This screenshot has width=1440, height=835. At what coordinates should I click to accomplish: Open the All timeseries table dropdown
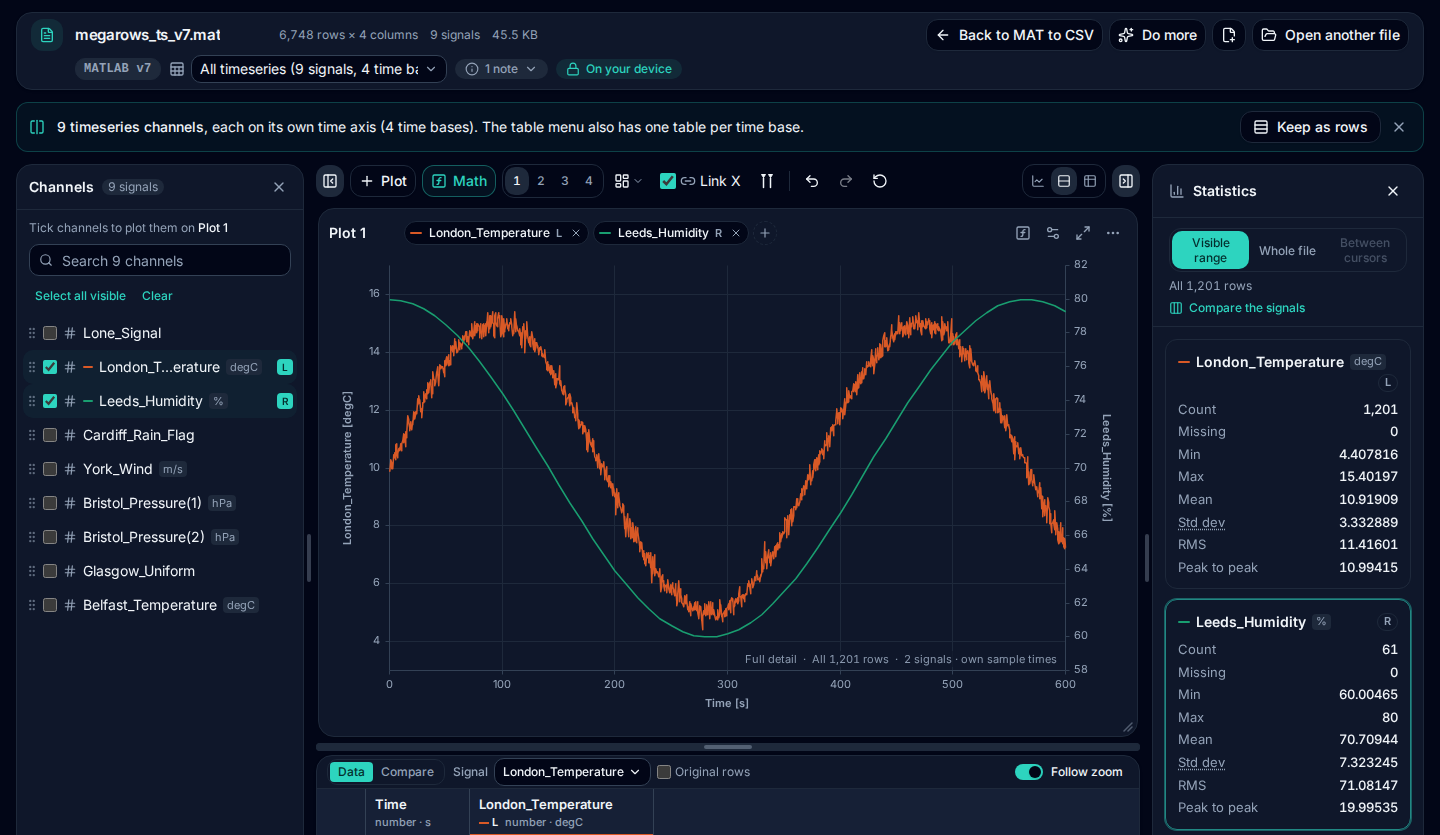click(x=319, y=69)
